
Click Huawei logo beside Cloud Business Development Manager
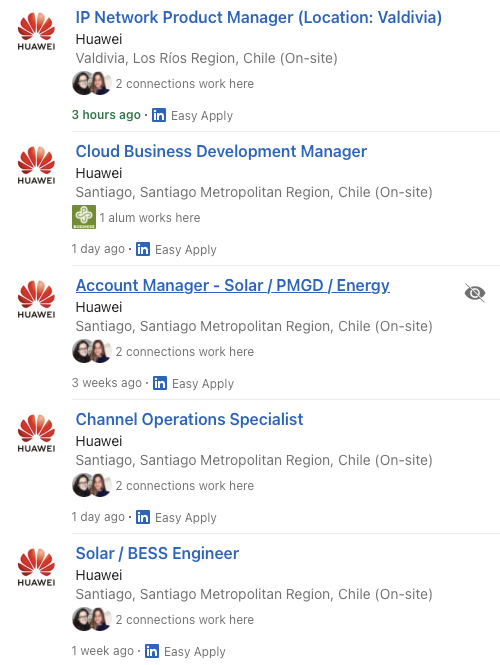point(36,166)
